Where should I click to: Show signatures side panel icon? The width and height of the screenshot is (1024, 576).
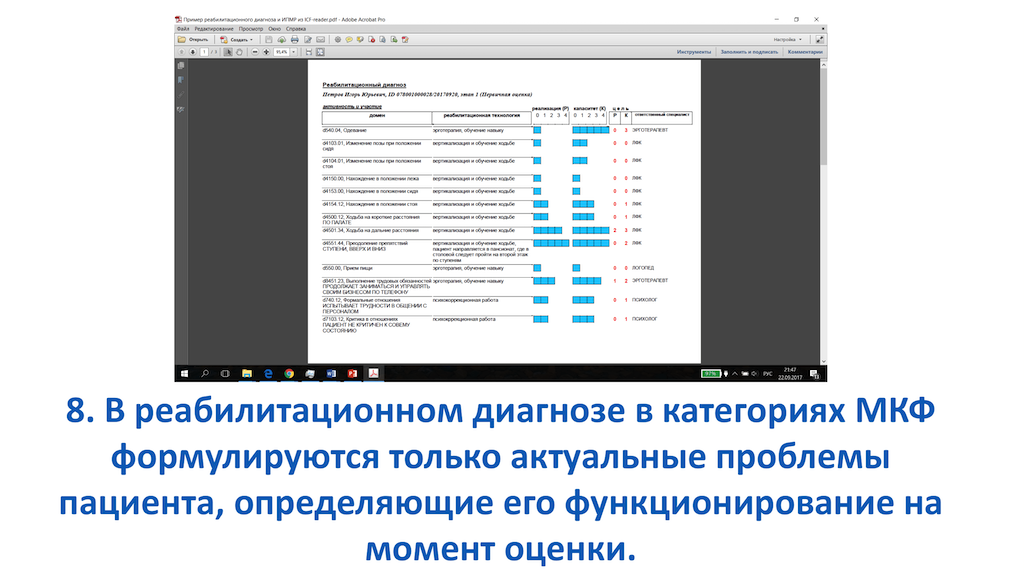pos(181,109)
